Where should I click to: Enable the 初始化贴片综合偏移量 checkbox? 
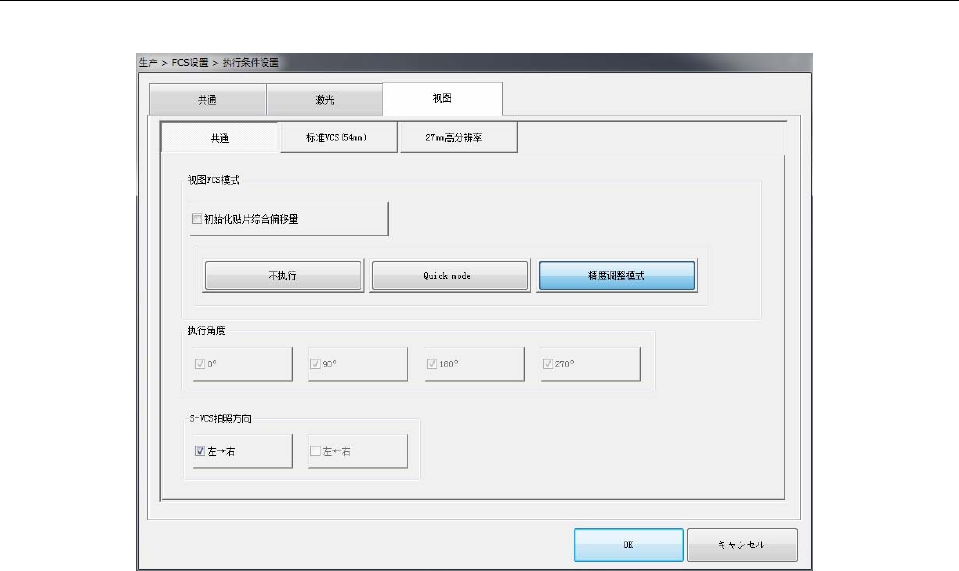tap(197, 219)
